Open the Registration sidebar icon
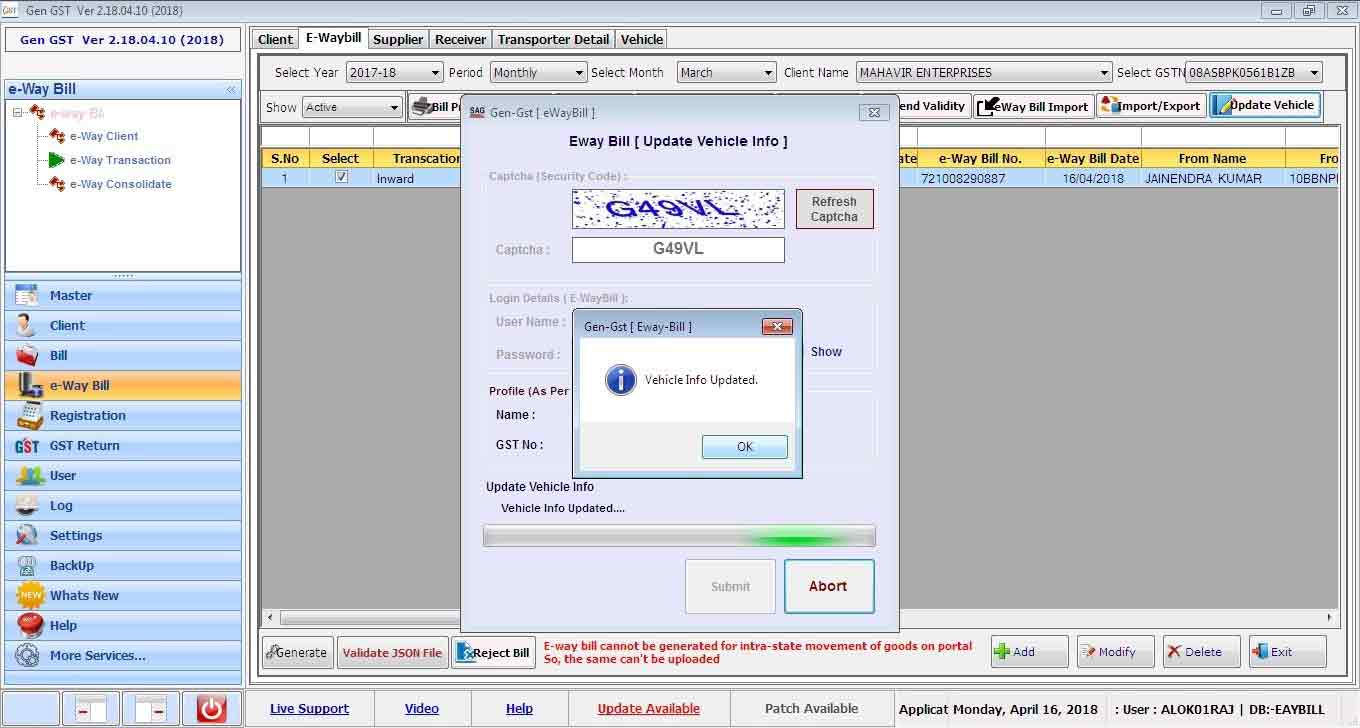Image resolution: width=1360 pixels, height=728 pixels. tap(29, 416)
